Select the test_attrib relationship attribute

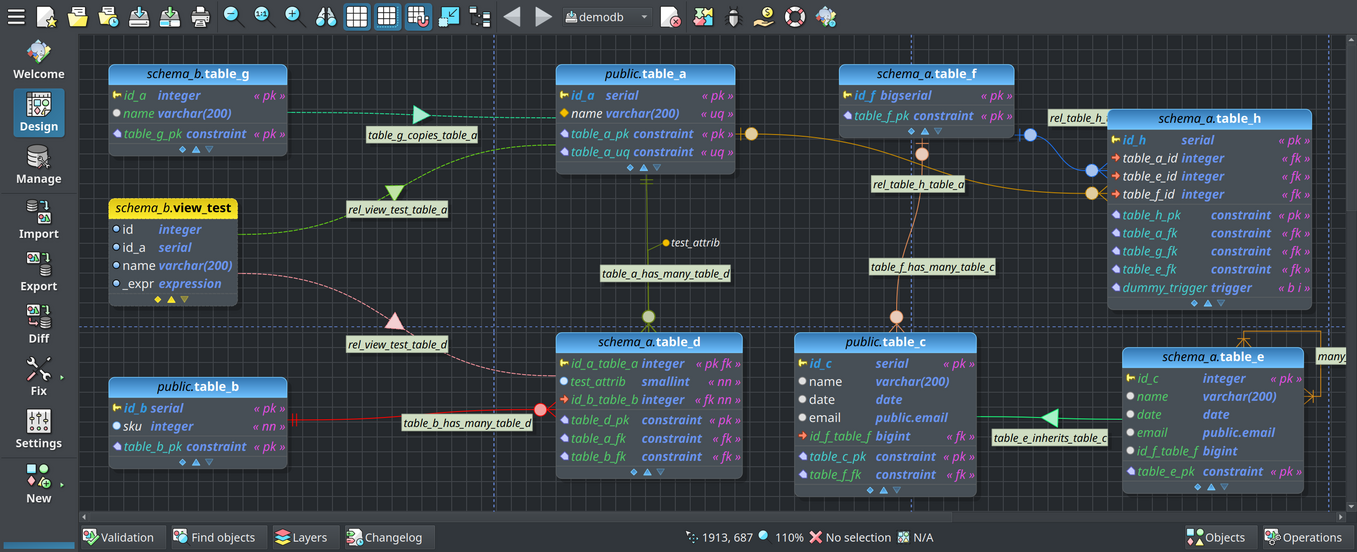pos(690,243)
